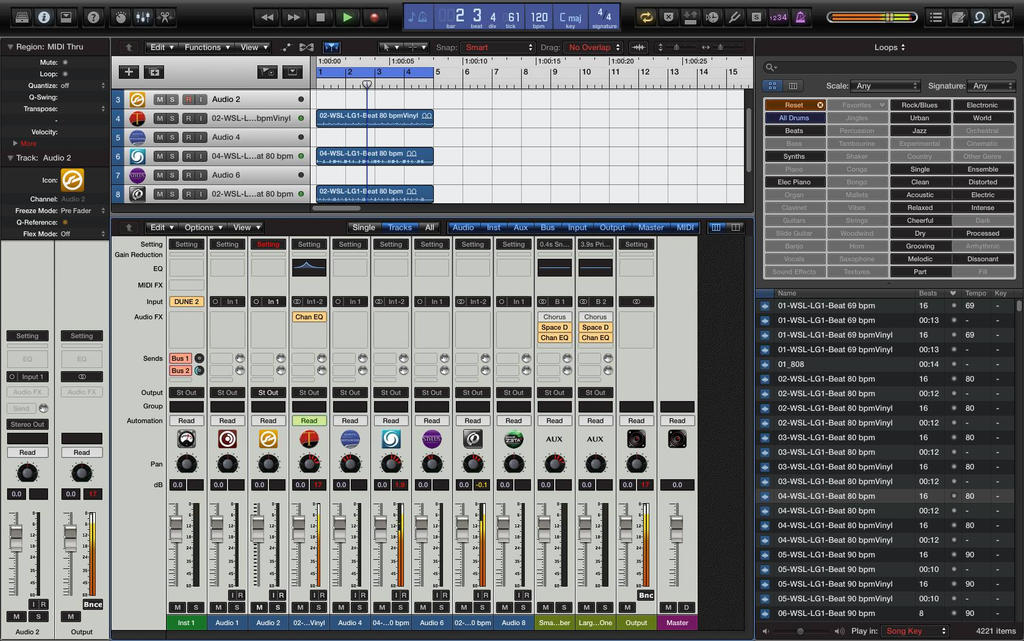This screenshot has width=1024, height=641.
Task: Click the Bus 1 send on Inst 1
Action: click(180, 358)
